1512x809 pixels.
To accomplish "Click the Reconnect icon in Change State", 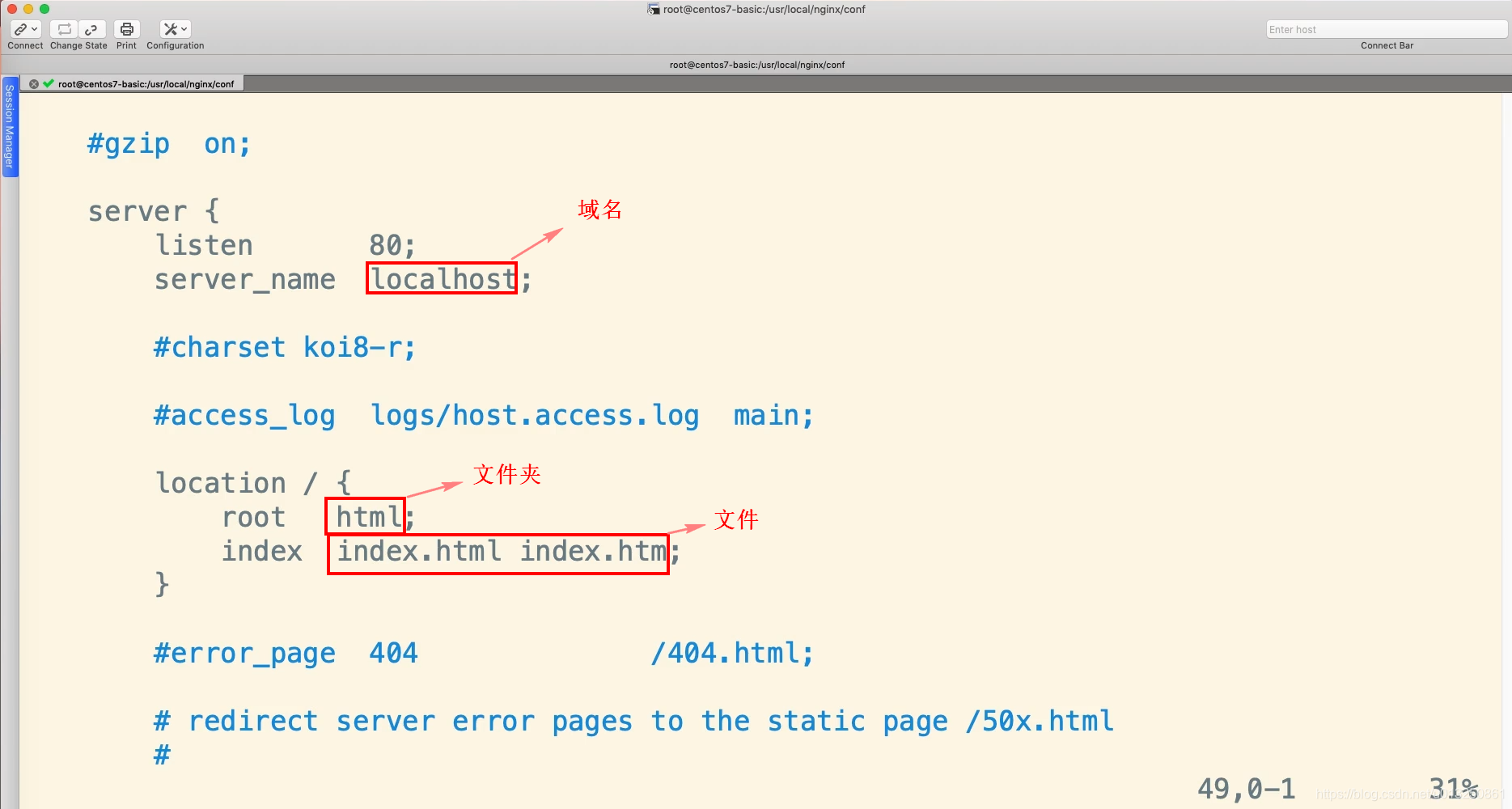I will pyautogui.click(x=64, y=29).
